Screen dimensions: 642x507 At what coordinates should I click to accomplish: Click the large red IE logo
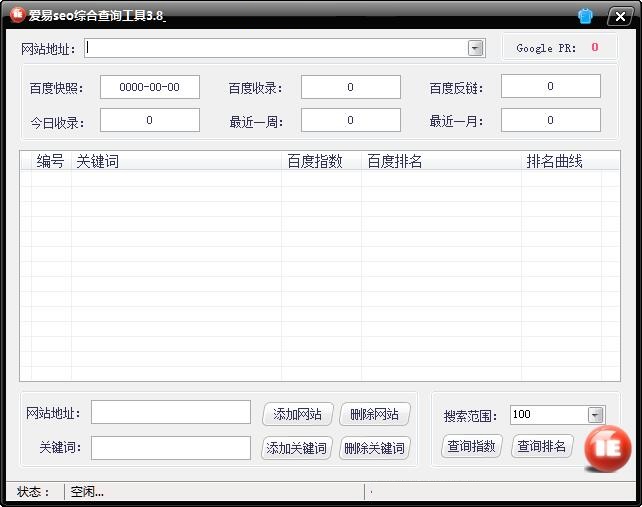pos(608,448)
